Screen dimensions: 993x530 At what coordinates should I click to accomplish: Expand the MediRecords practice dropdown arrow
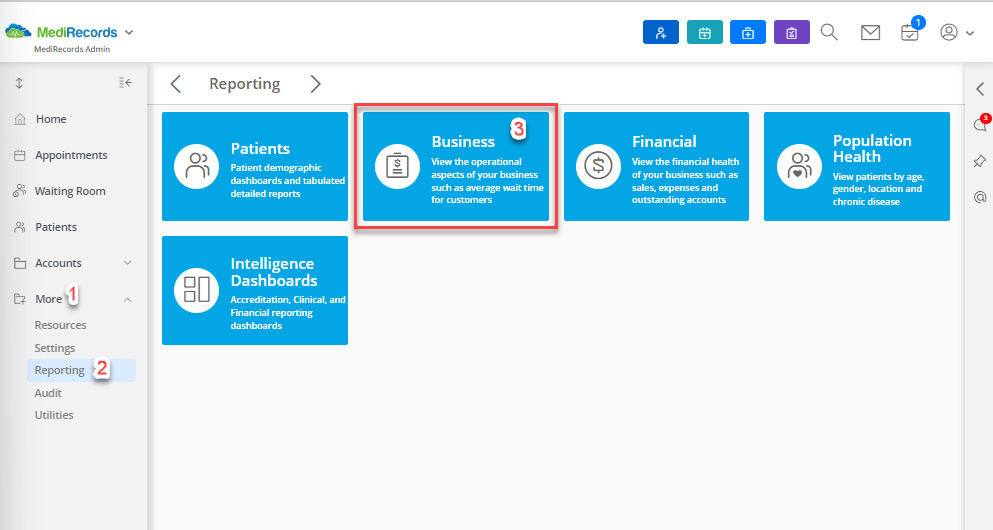129,32
